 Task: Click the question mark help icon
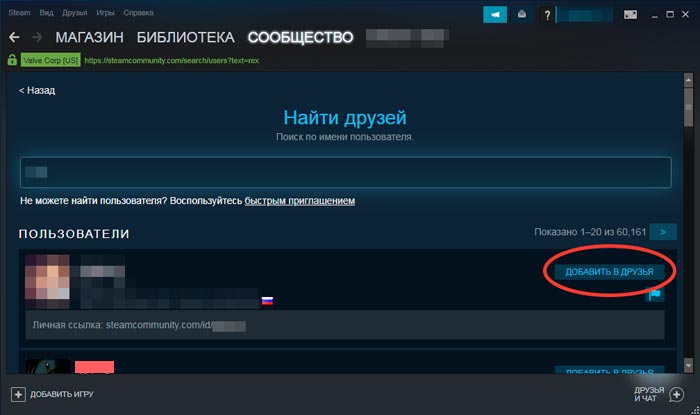(547, 15)
